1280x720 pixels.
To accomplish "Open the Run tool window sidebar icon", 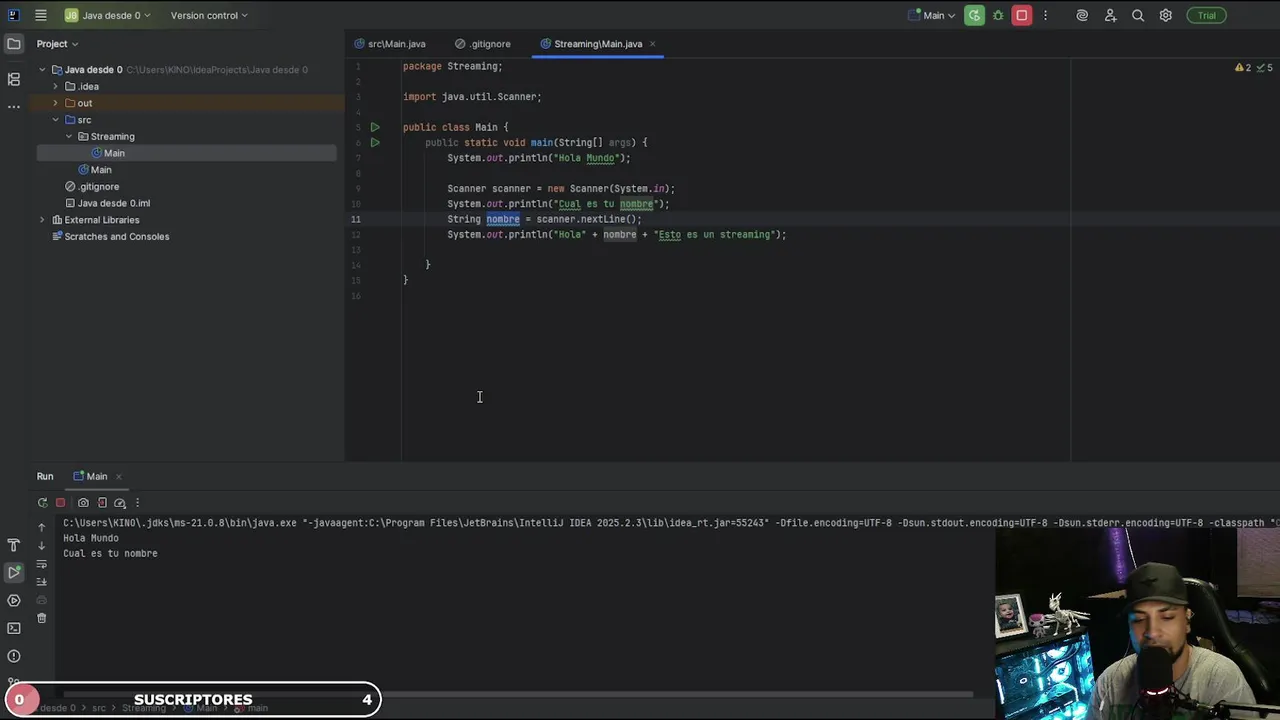I will tap(13, 572).
